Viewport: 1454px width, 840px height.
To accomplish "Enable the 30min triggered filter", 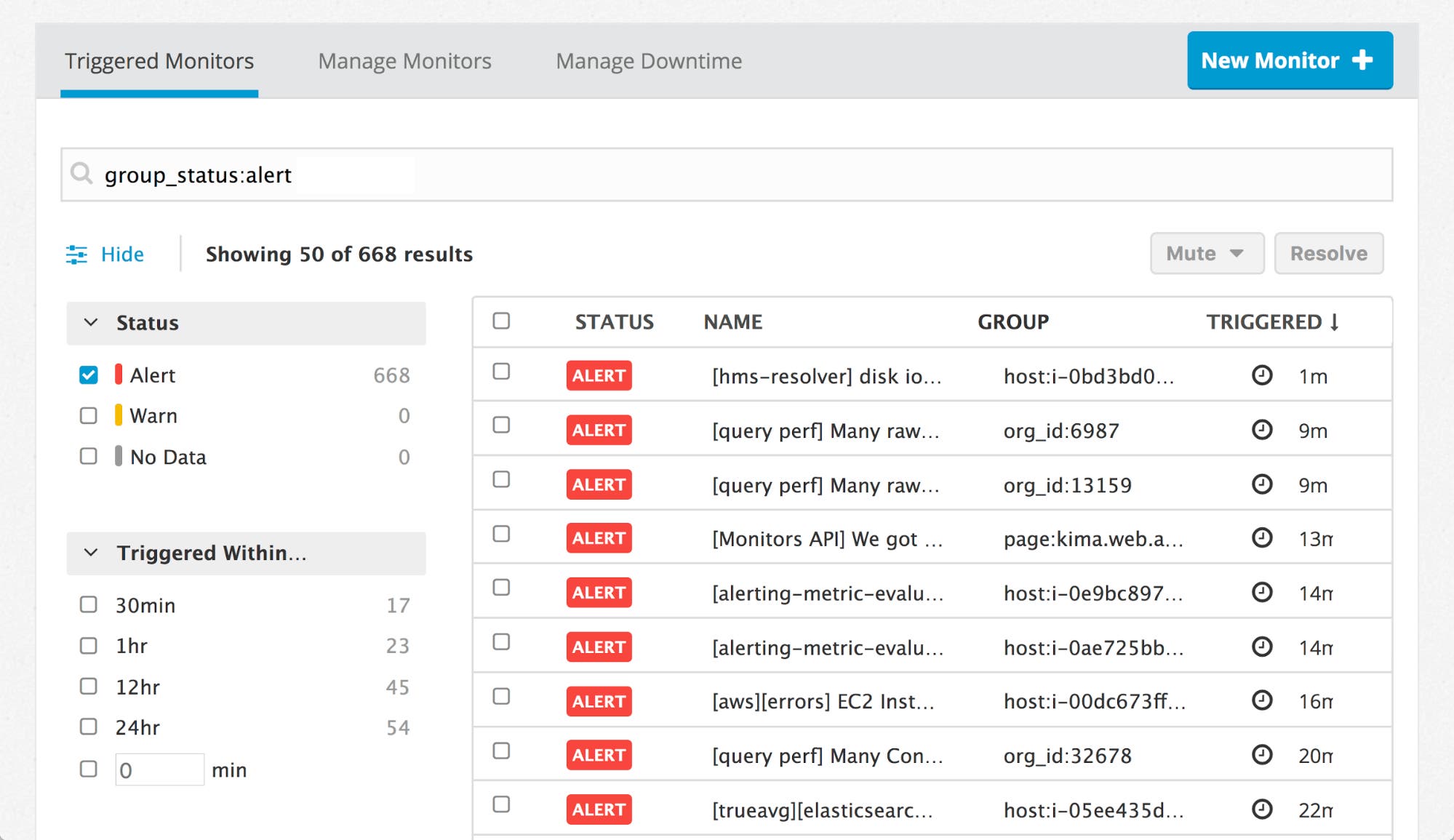I will 89,605.
